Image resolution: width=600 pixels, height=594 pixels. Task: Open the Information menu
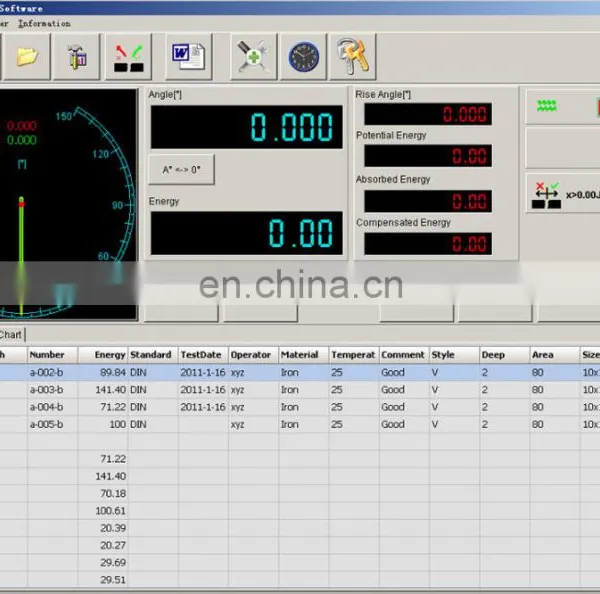pyautogui.click(x=44, y=24)
